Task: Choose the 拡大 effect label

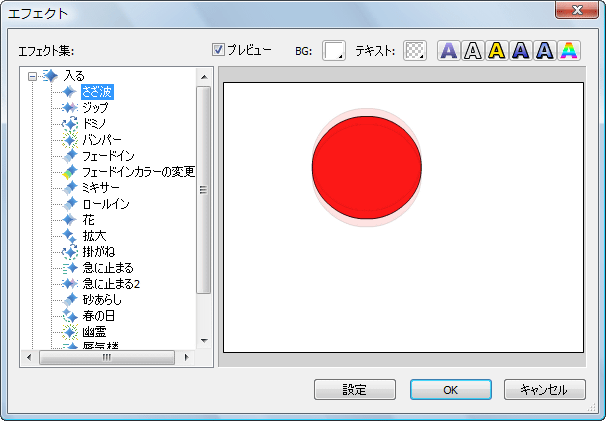Action: (94, 236)
